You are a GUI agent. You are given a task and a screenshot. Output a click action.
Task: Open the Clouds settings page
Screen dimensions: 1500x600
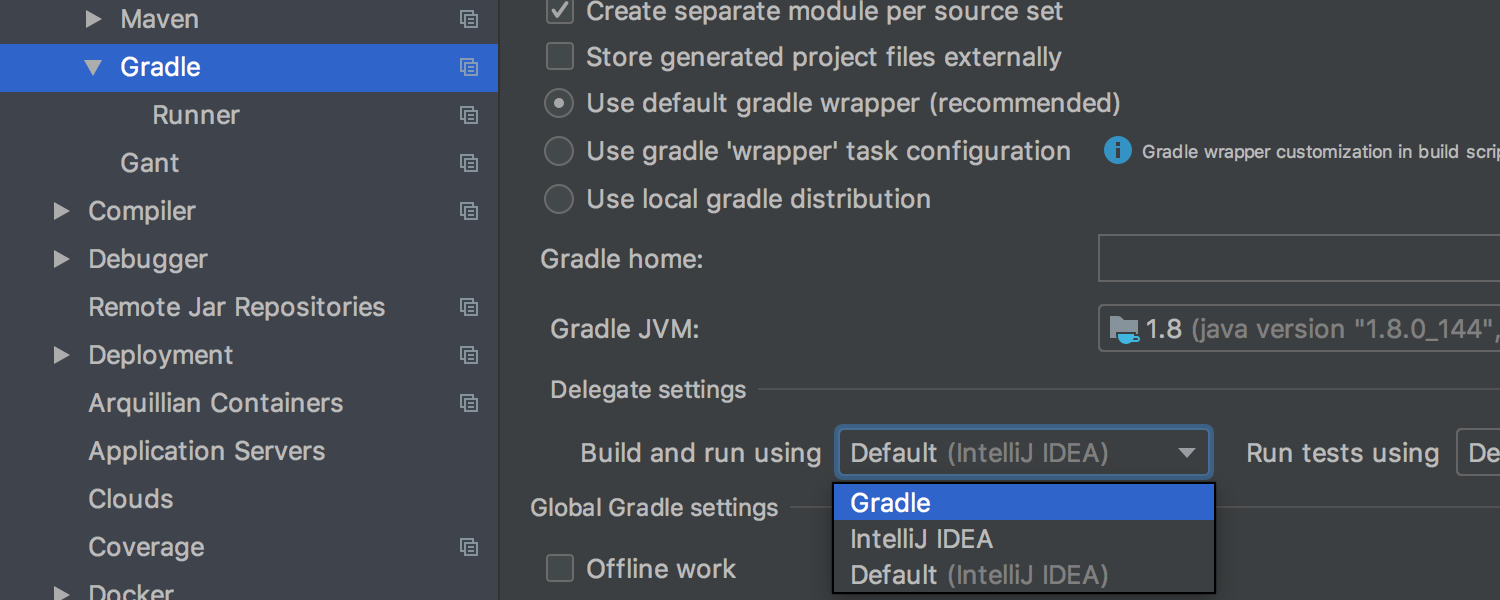(x=131, y=499)
